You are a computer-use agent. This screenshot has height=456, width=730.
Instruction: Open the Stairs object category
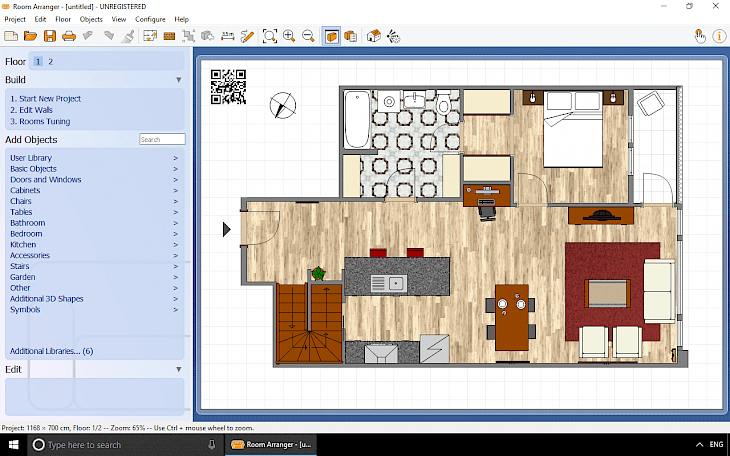tap(94, 266)
